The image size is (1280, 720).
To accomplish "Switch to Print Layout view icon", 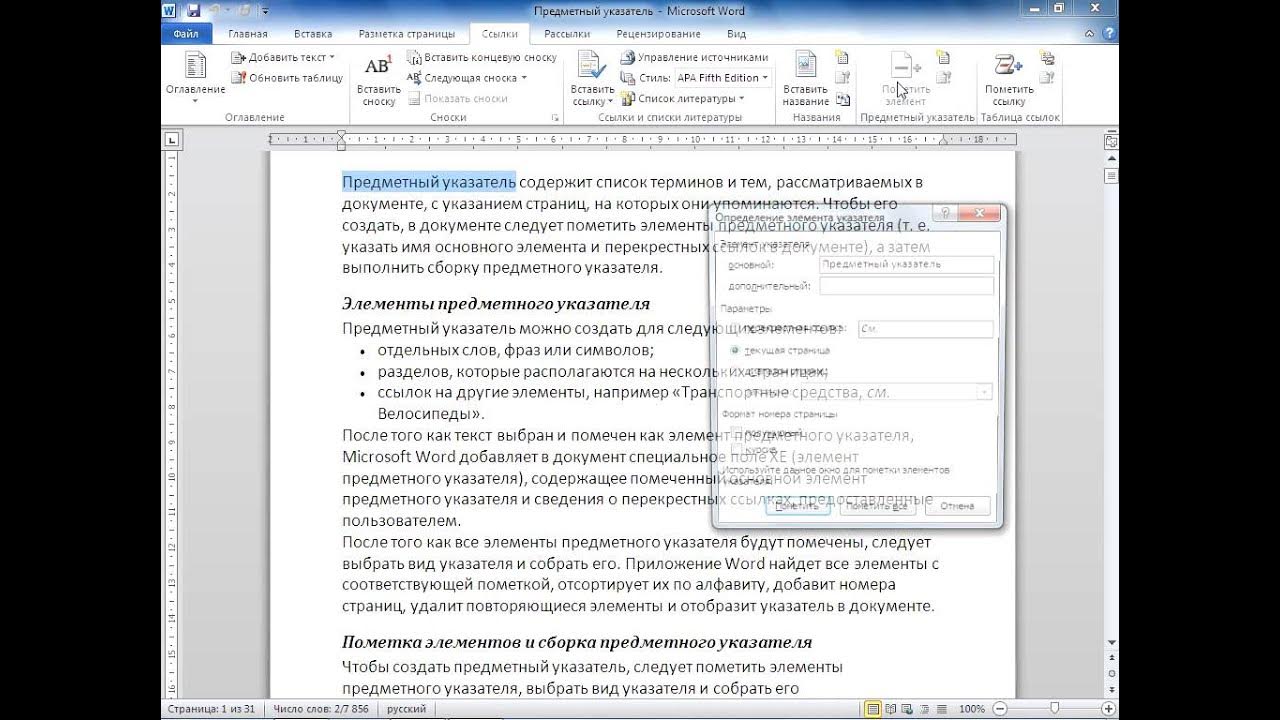I will [874, 709].
